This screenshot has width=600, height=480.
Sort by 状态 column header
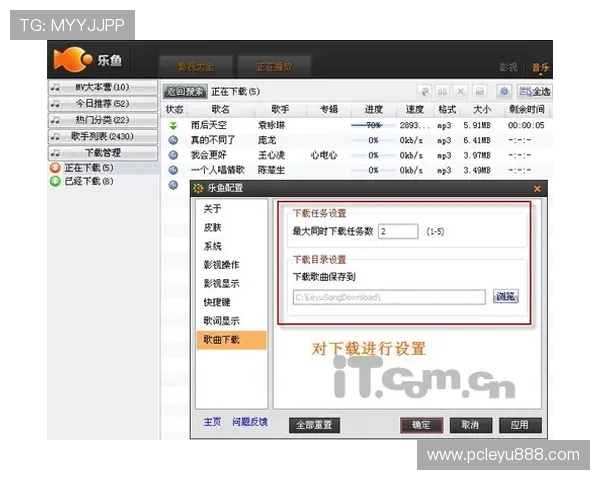(174, 109)
